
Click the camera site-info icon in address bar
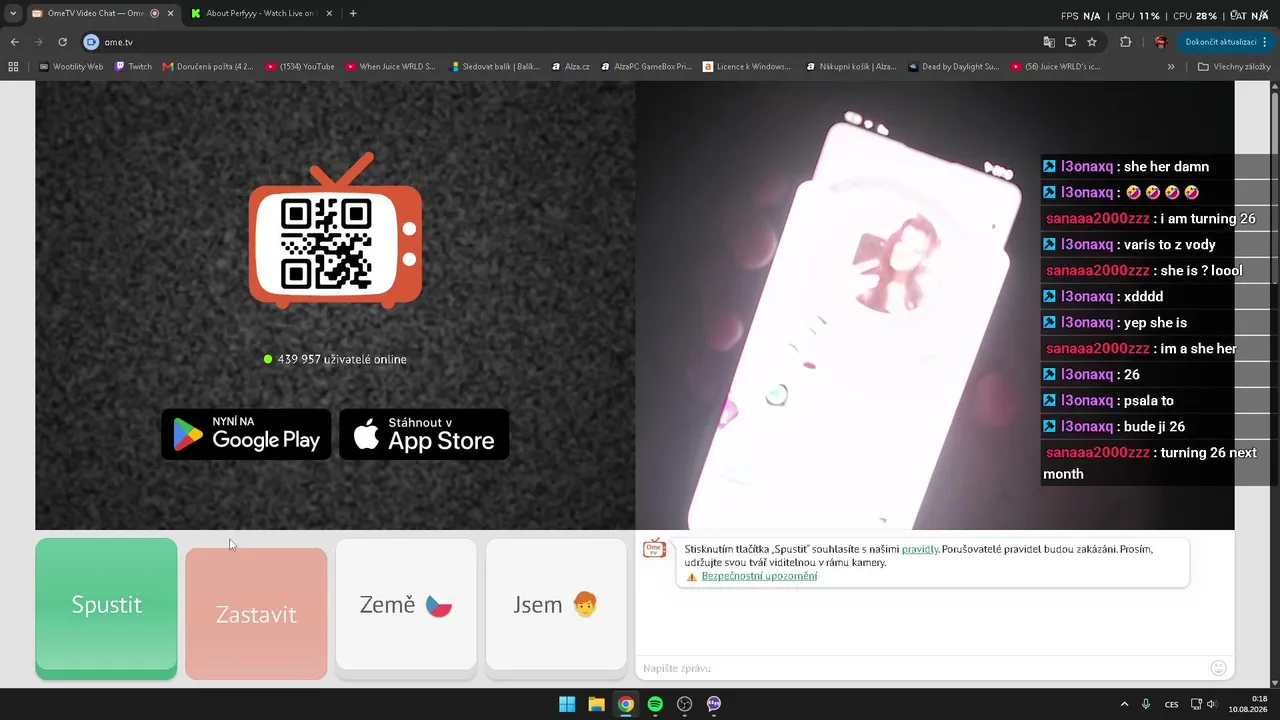pos(92,42)
